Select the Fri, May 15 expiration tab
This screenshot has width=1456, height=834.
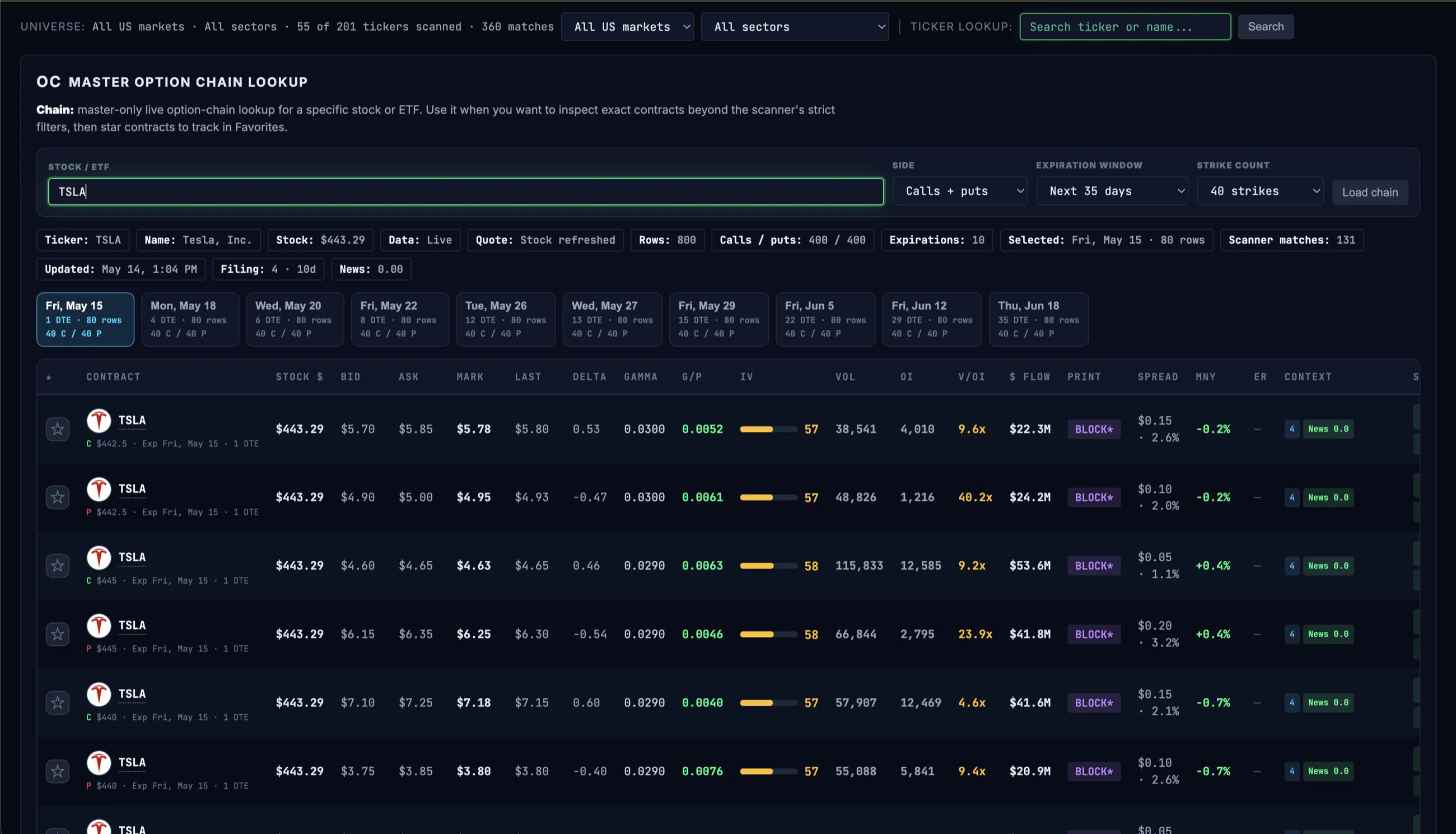tap(85, 320)
